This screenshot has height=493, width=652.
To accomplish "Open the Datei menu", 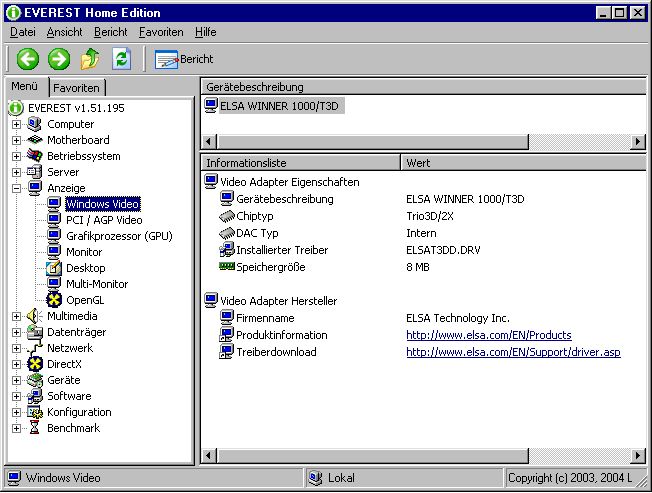I will 22,32.
